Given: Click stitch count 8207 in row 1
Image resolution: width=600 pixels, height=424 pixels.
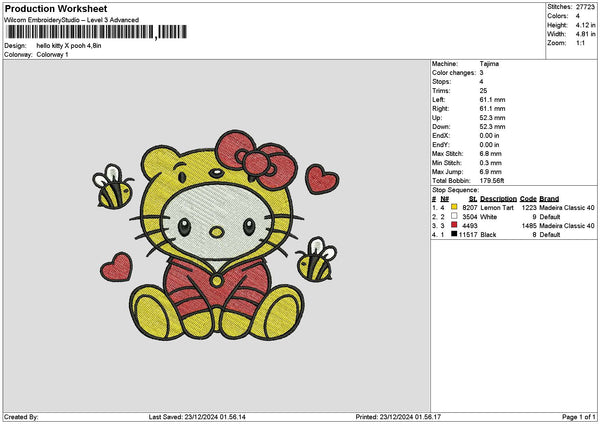Looking at the screenshot, I should click(470, 208).
